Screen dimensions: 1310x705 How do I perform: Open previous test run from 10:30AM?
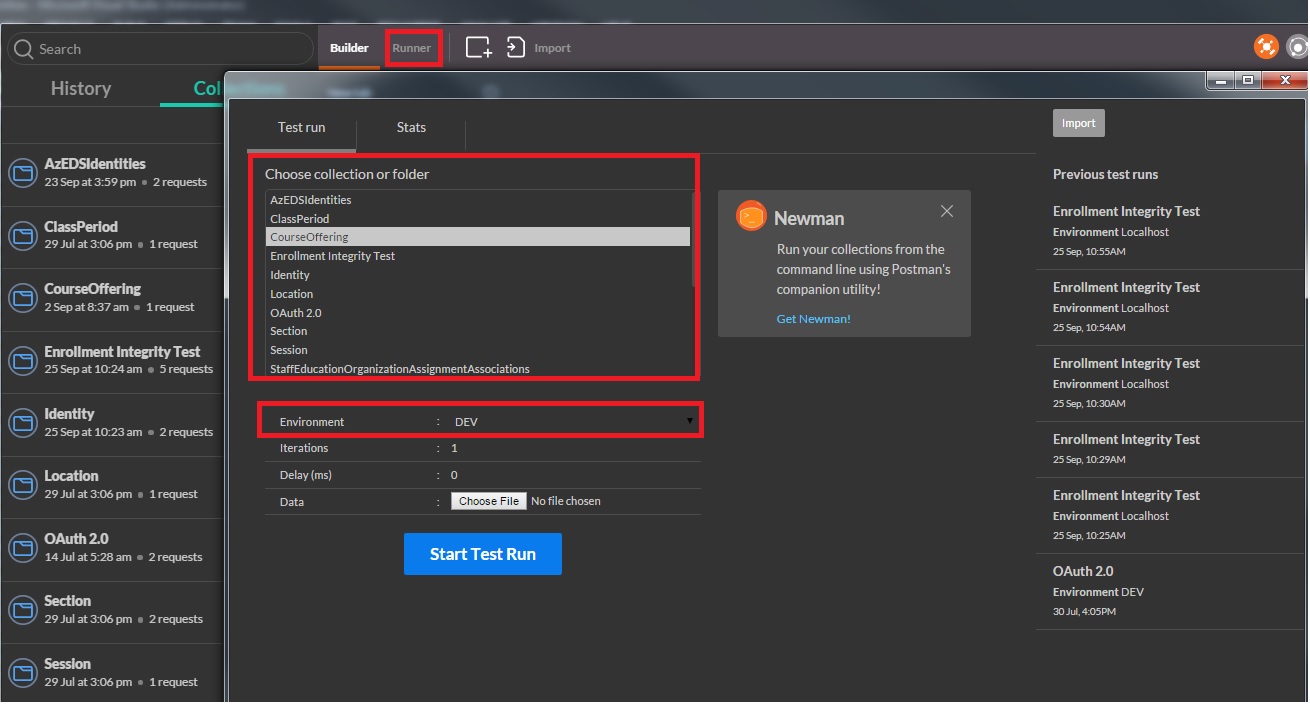[1170, 383]
